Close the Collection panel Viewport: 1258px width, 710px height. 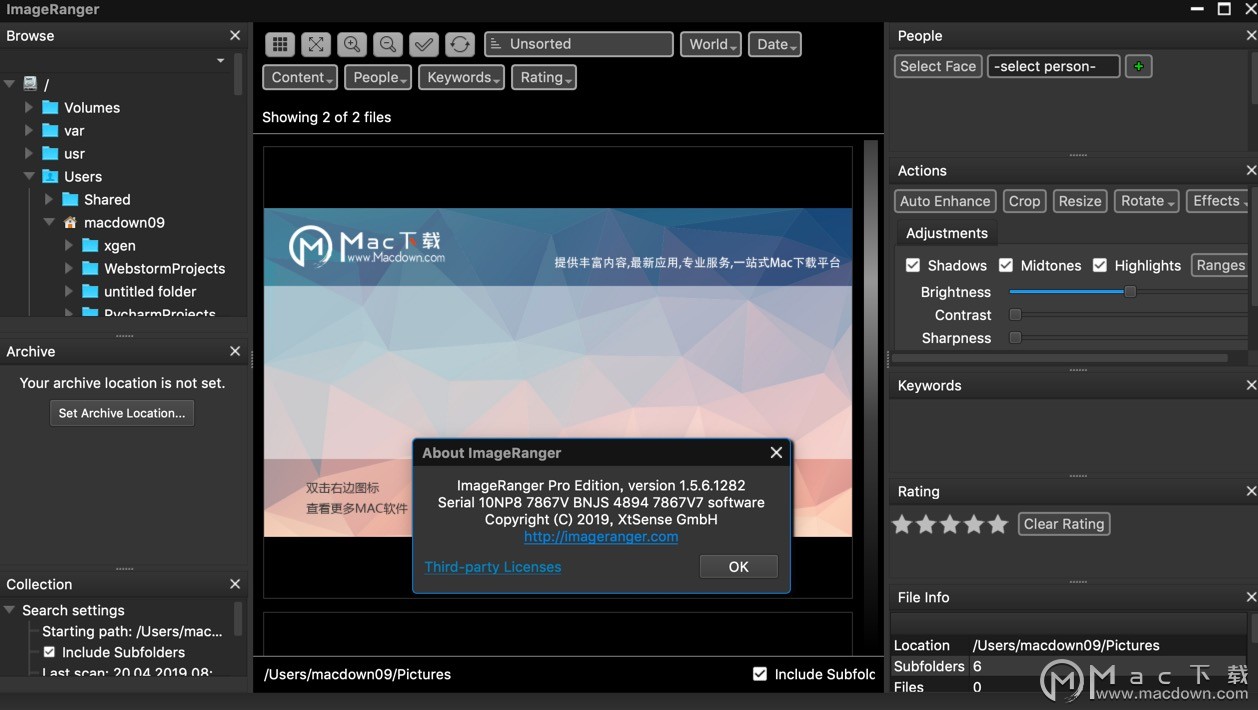(x=235, y=584)
